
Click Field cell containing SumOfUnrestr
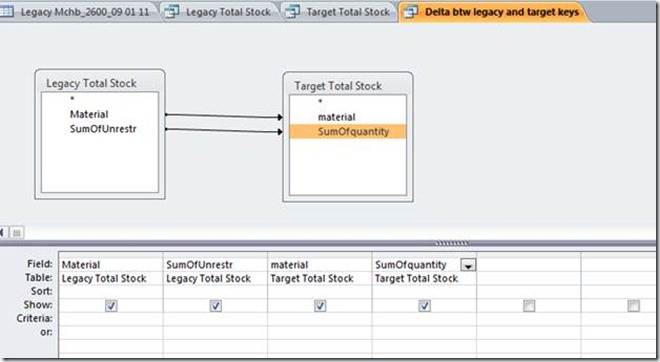point(215,265)
